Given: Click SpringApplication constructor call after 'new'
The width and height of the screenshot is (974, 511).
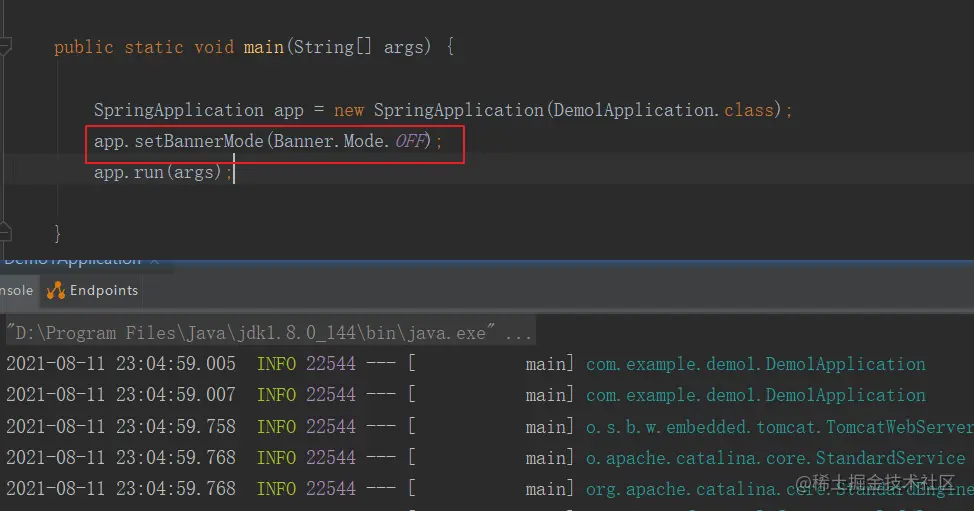Looking at the screenshot, I should point(458,111).
